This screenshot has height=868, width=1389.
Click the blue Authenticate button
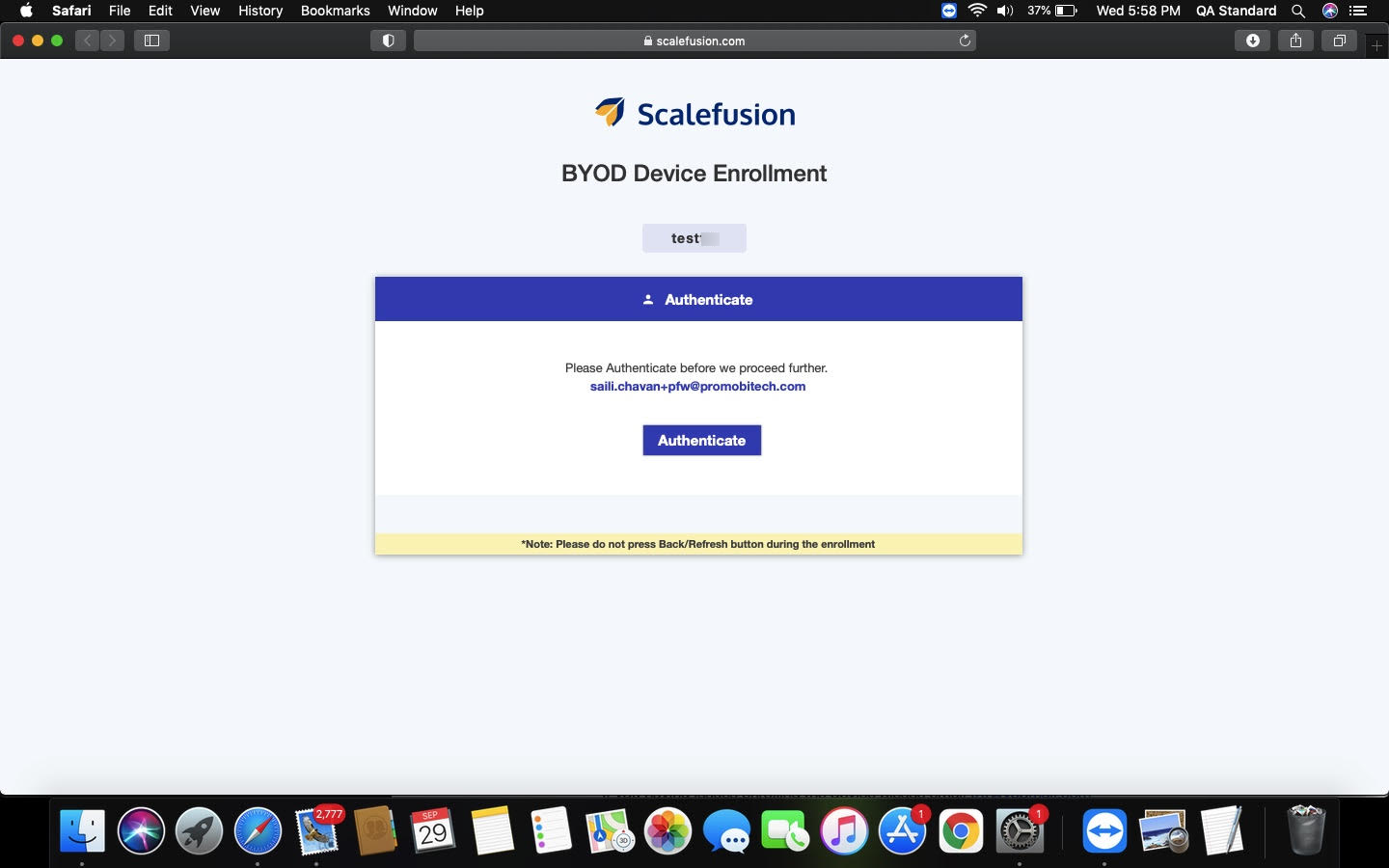(701, 440)
